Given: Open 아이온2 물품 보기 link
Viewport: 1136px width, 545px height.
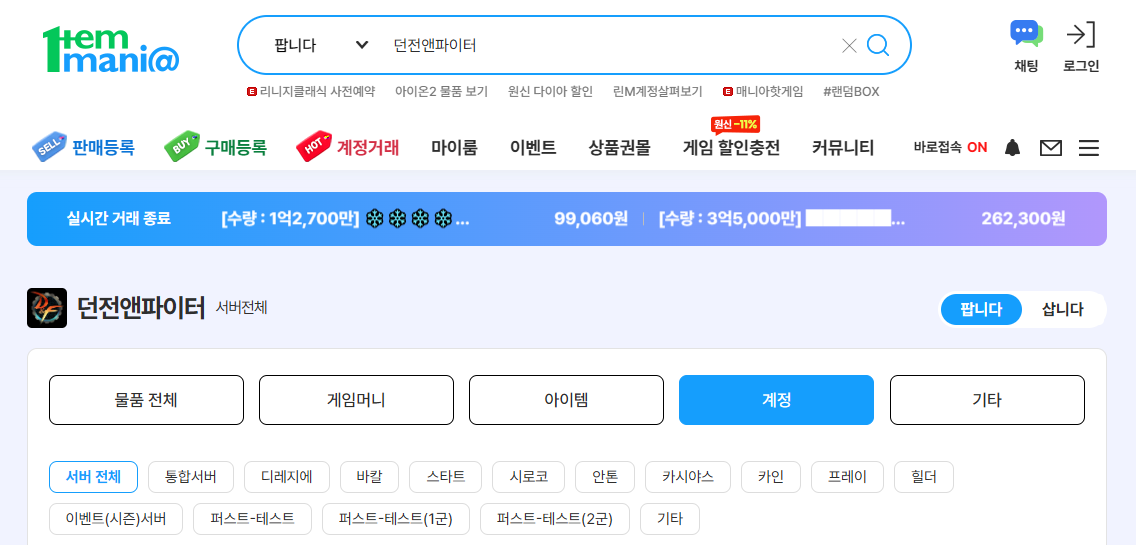Looking at the screenshot, I should [x=441, y=92].
